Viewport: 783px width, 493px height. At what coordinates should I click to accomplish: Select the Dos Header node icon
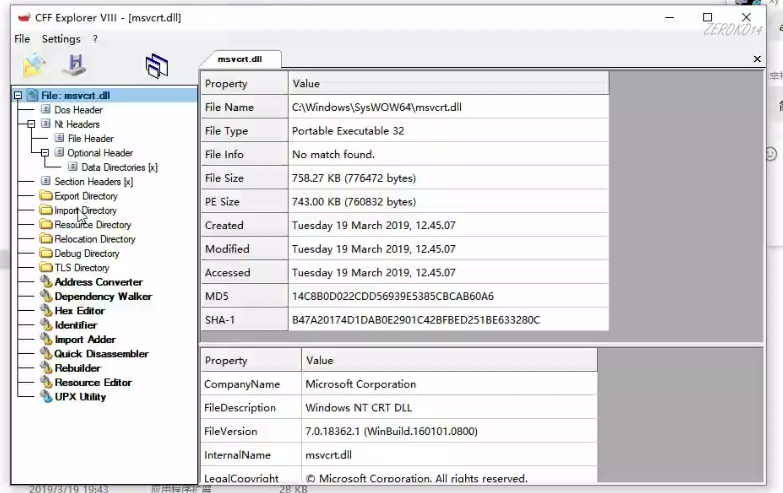tap(46, 109)
